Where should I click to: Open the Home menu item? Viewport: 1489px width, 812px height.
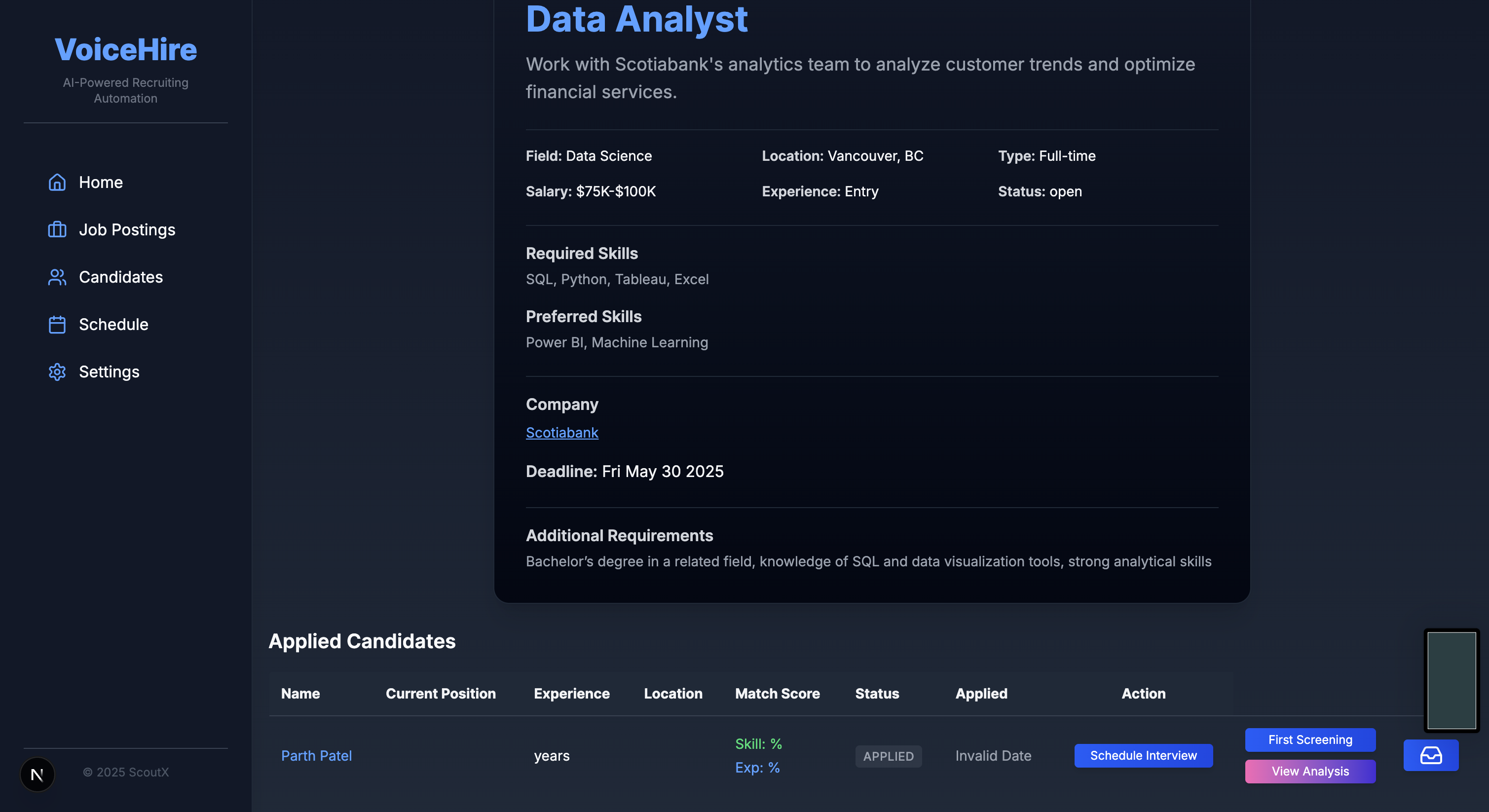tap(101, 182)
